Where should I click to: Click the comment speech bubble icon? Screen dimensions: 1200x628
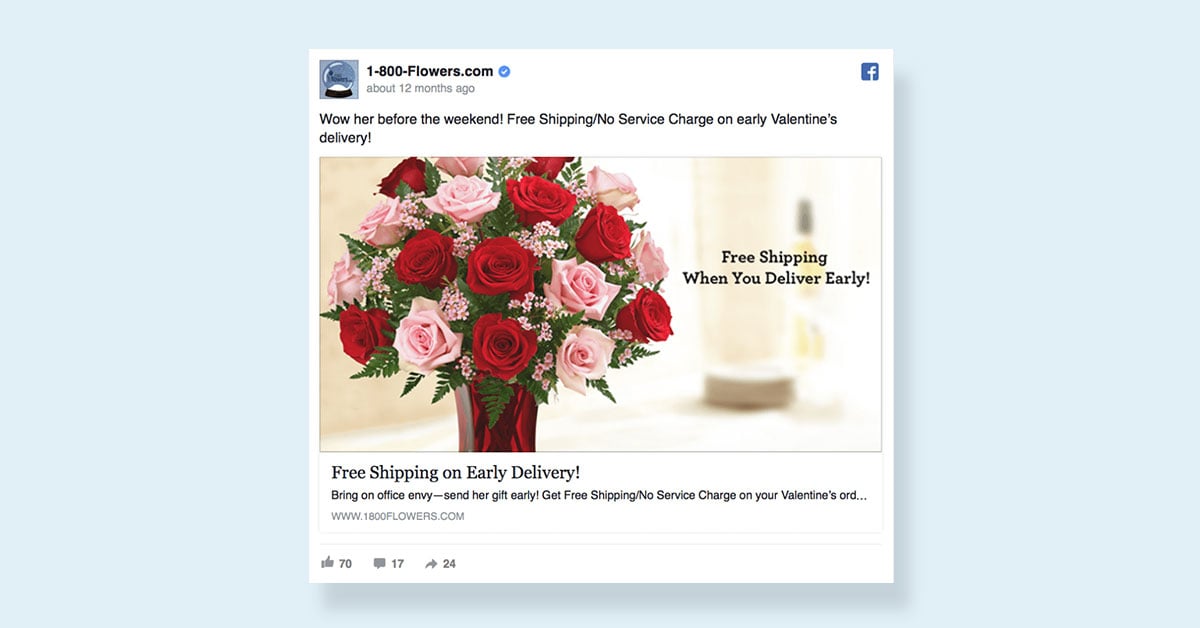pos(380,564)
